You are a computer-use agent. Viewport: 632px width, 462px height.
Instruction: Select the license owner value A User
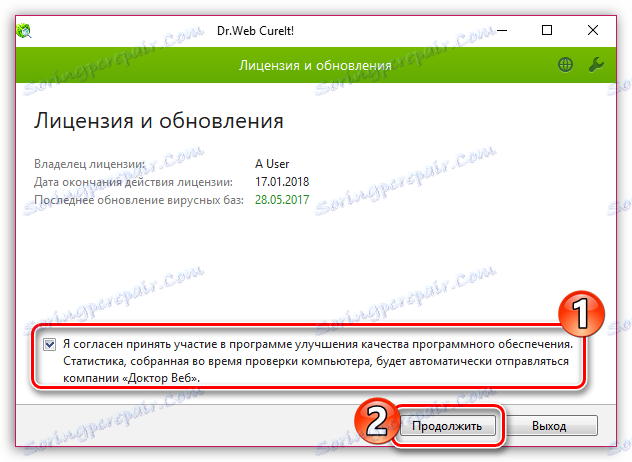coord(272,164)
